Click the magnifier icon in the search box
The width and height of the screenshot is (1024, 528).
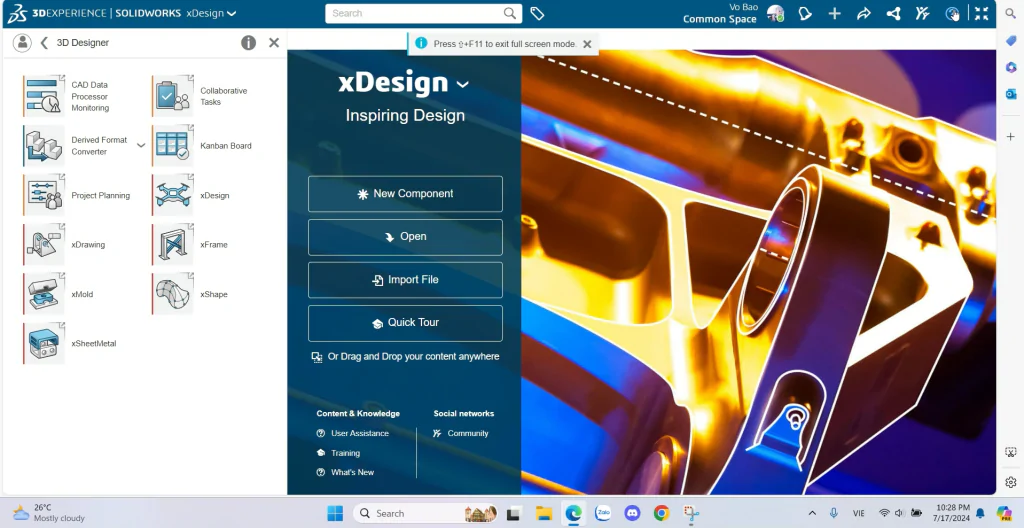tap(509, 13)
